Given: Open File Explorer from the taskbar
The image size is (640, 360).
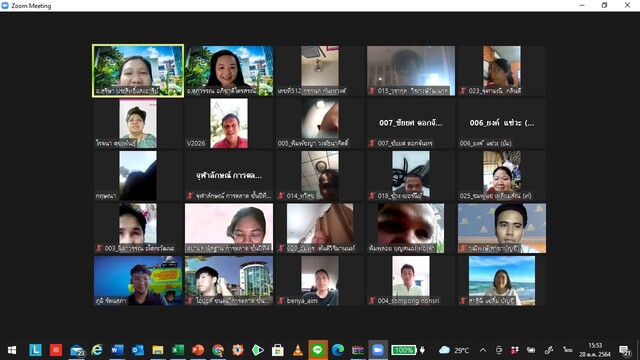Looking at the screenshot, I should click(158, 350).
